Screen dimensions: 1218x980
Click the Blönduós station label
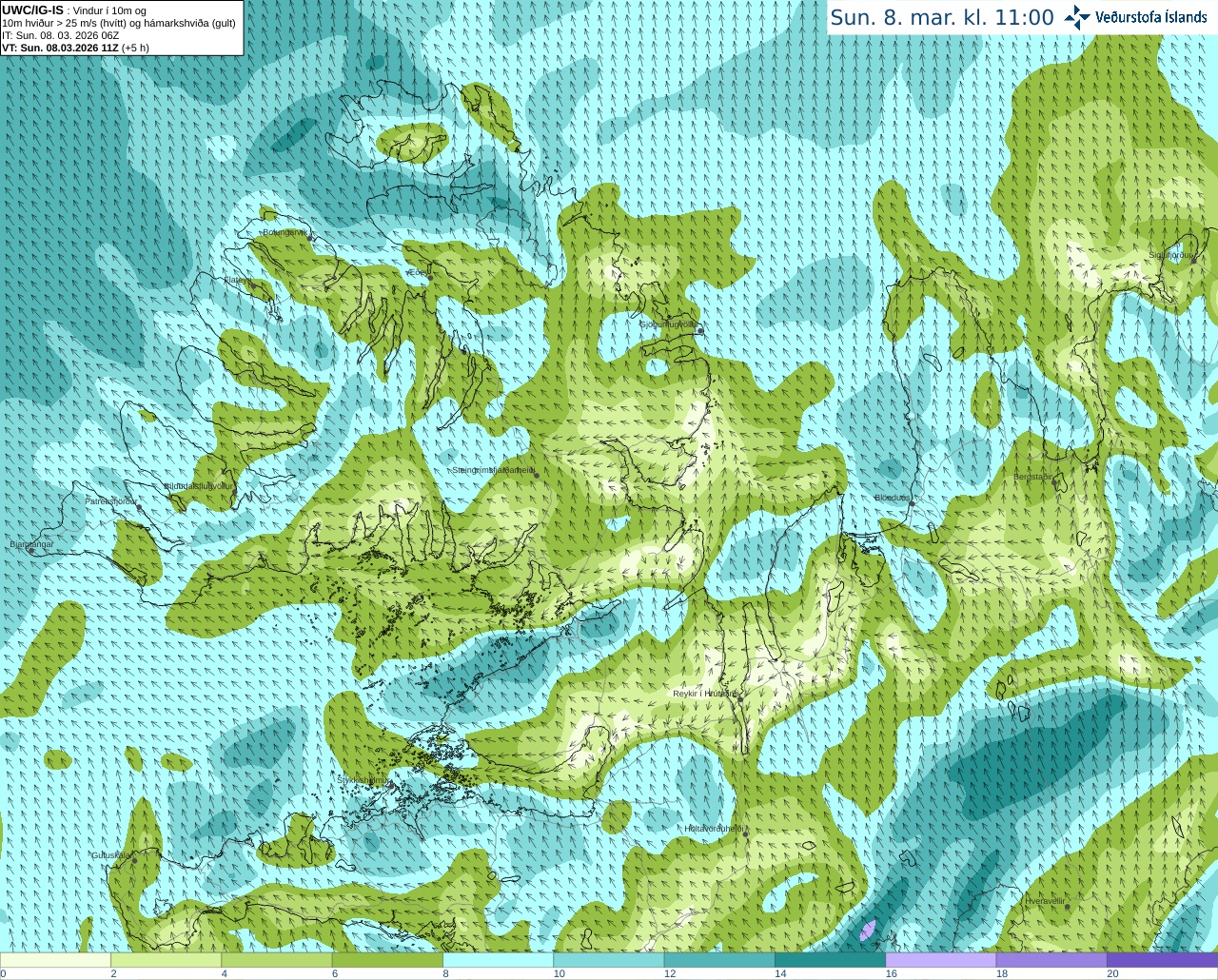coord(893,498)
